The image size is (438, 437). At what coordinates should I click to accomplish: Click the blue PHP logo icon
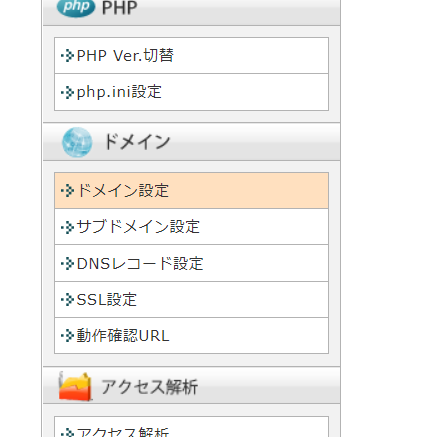tap(76, 7)
